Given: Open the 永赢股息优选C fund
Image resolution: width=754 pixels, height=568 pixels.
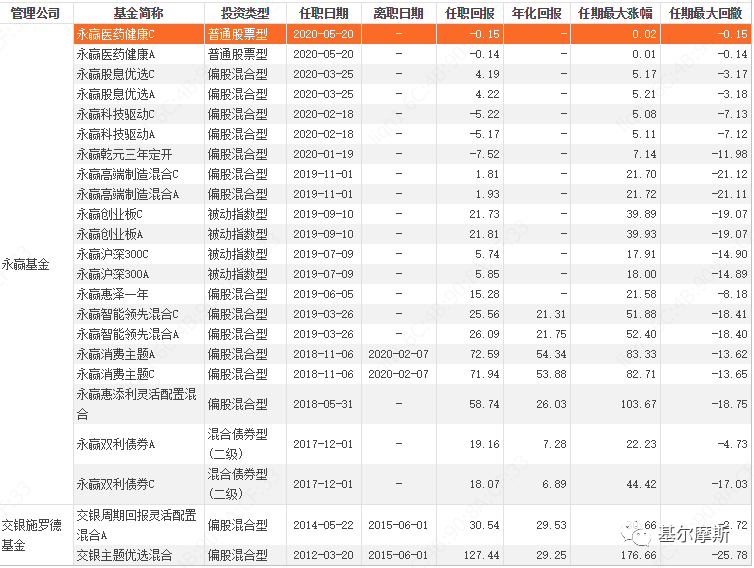Looking at the screenshot, I should point(116,74).
